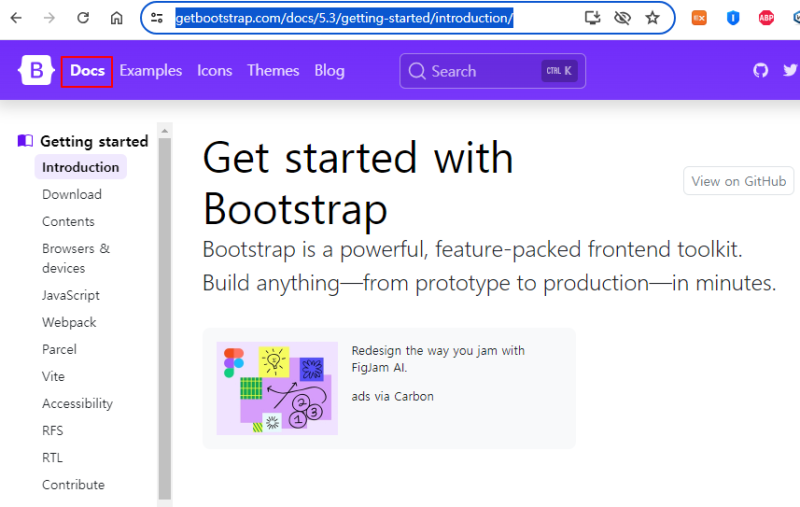Click the ABP extension icon
Viewport: 800px width, 507px height.
pyautogui.click(x=766, y=18)
